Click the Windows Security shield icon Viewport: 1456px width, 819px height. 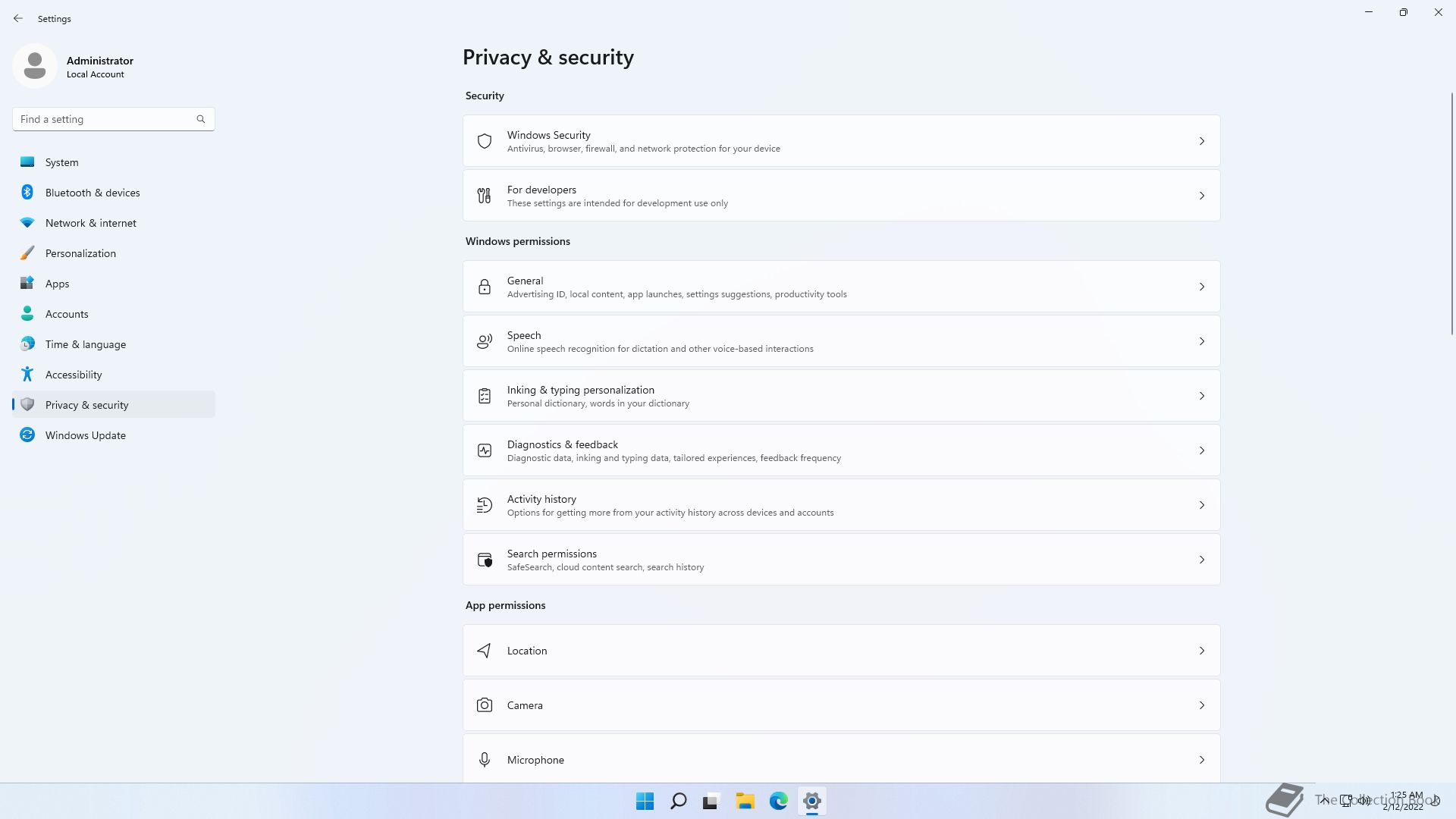[484, 141]
